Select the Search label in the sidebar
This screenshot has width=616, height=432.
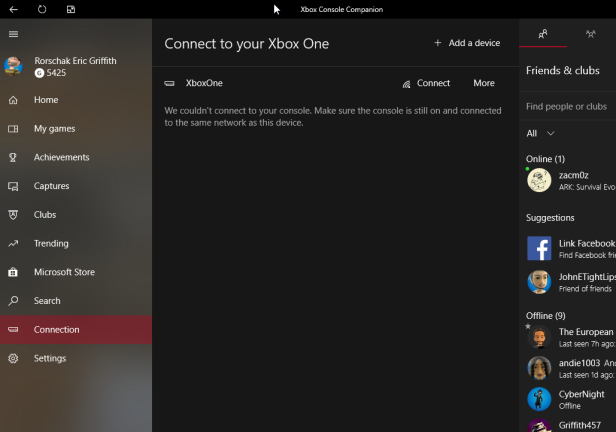(47, 301)
